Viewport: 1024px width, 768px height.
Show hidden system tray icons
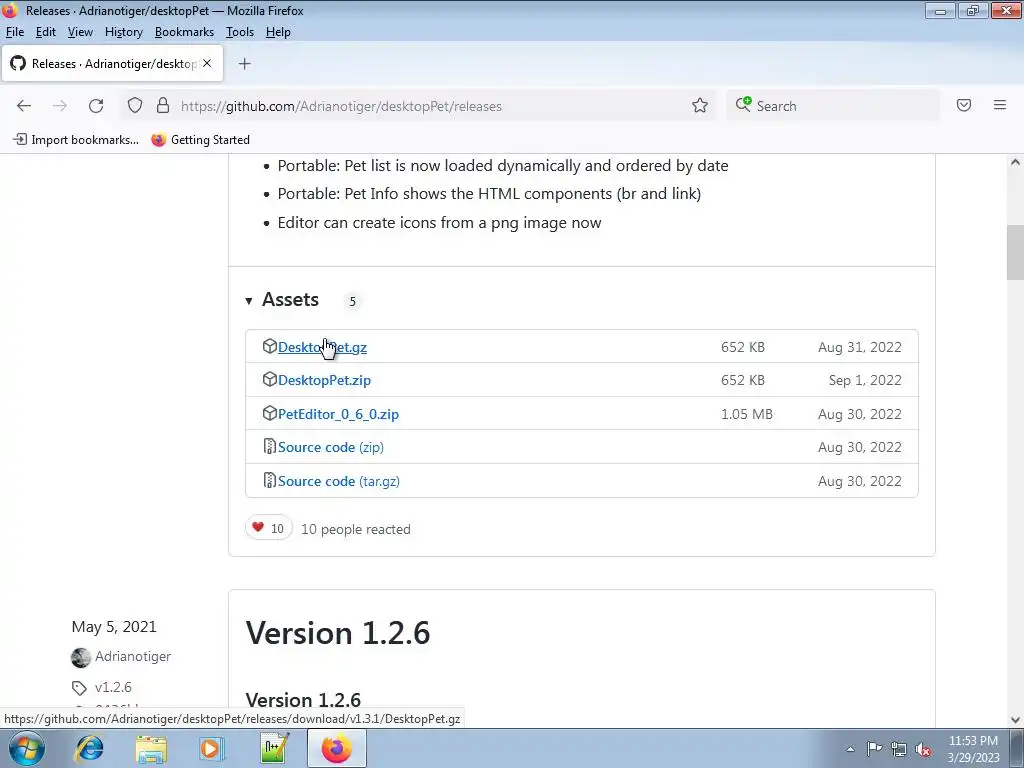point(850,749)
